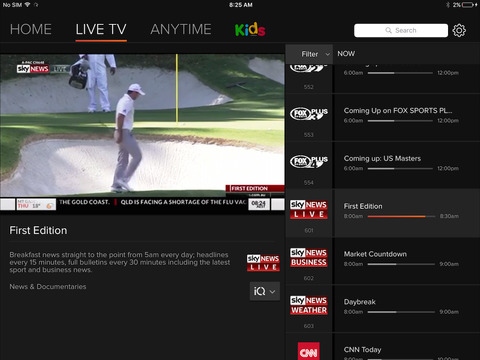Switch to the HOME tab
This screenshot has width=480, height=360.
point(31,29)
